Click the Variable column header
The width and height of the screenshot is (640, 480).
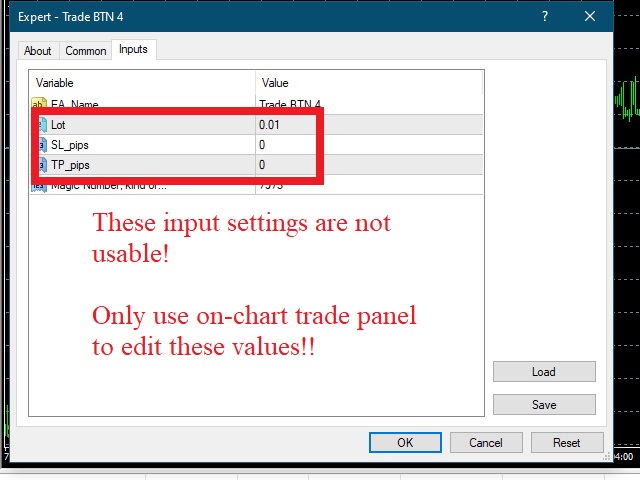[143, 83]
